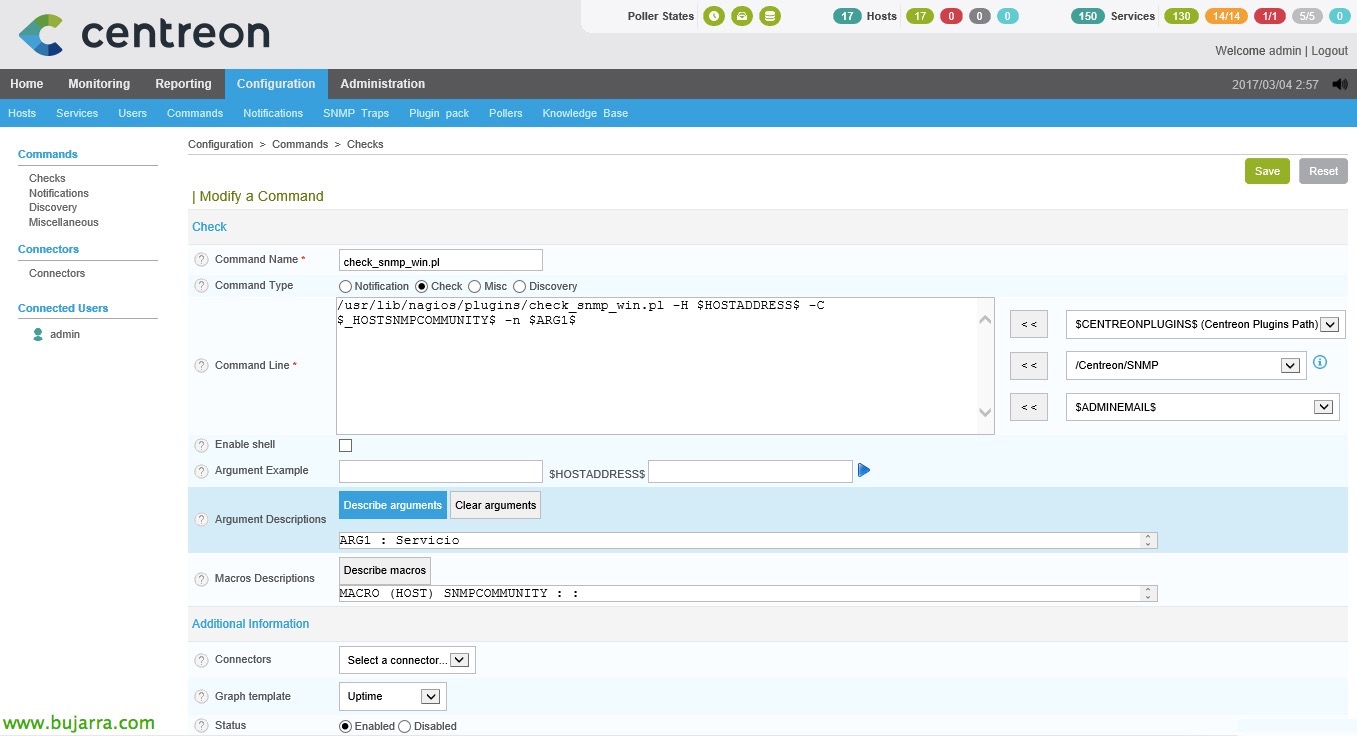Viewport: 1357px width, 736px height.
Task: Click the argument descriptions box stepper
Action: pyautogui.click(x=1149, y=541)
